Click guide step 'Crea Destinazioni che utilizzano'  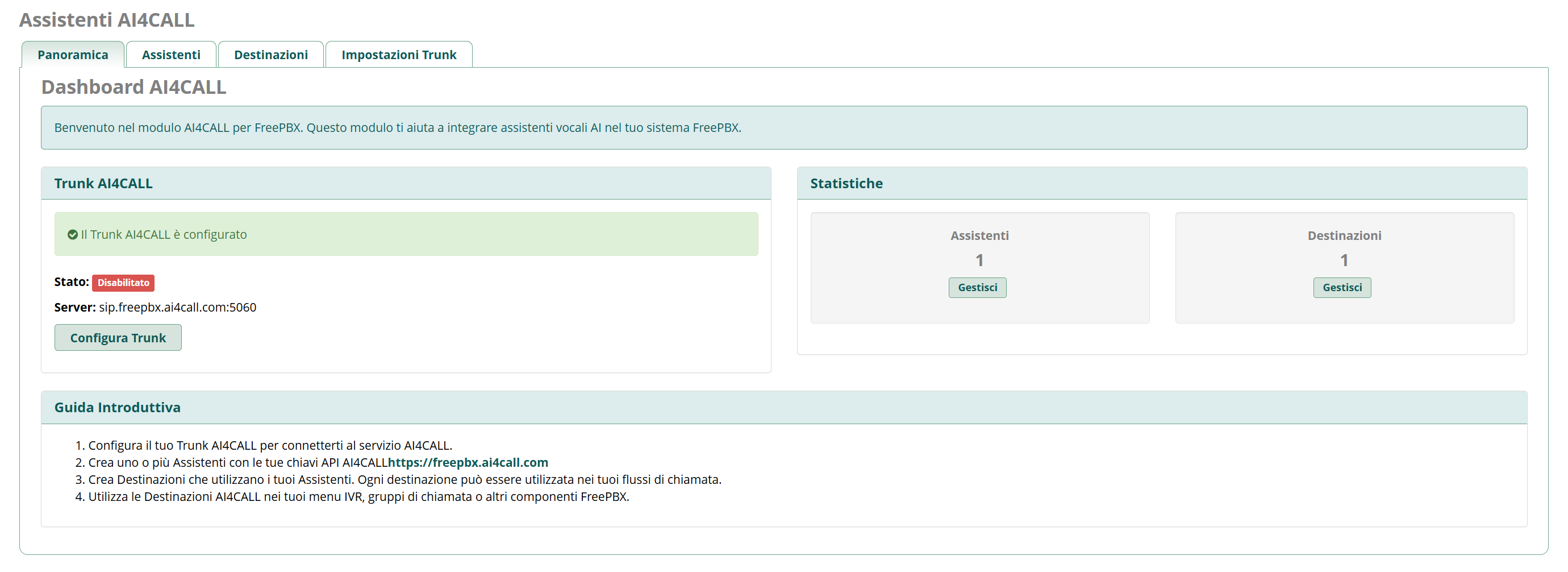pyautogui.click(x=404, y=479)
